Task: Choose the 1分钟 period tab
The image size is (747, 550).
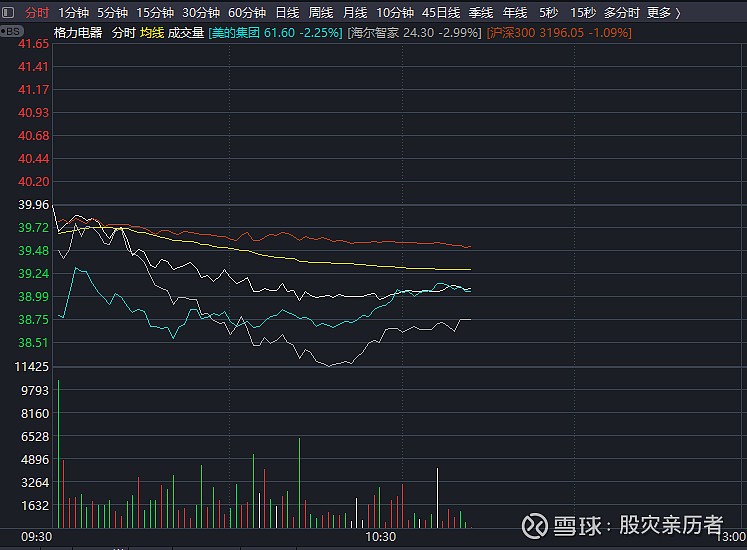Action: [x=73, y=13]
